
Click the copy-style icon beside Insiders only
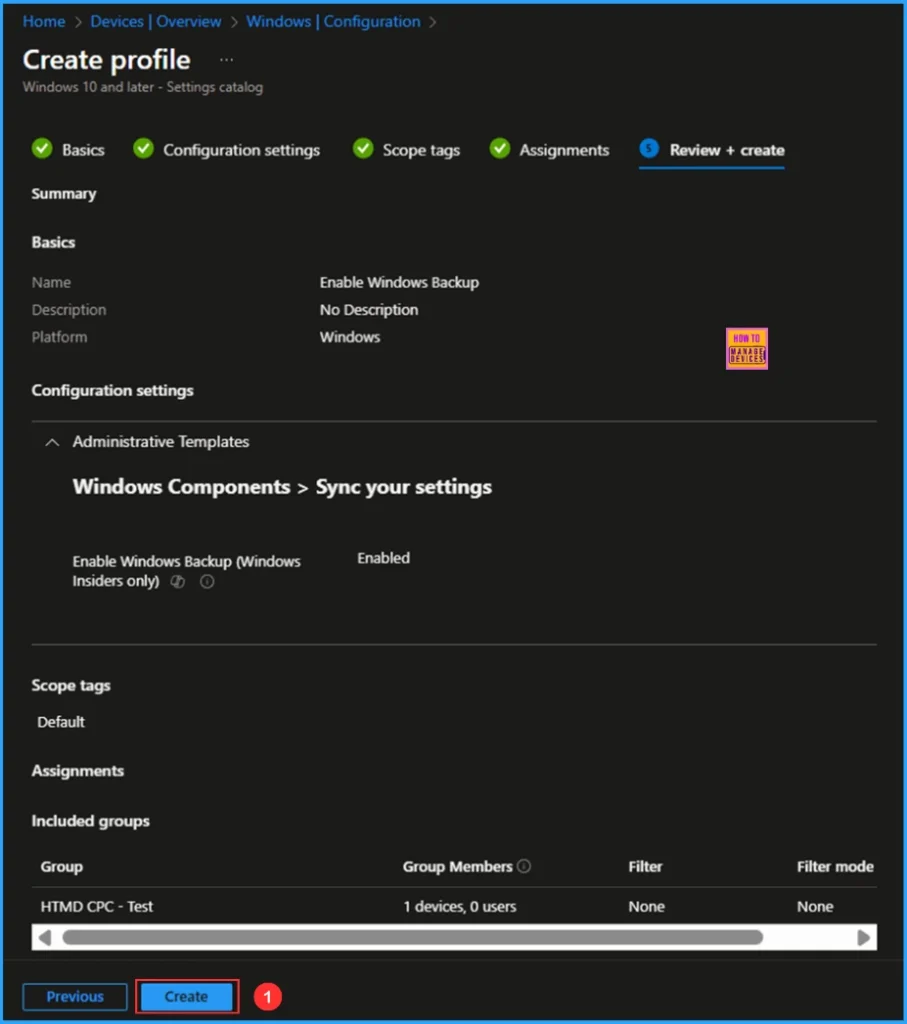point(178,581)
